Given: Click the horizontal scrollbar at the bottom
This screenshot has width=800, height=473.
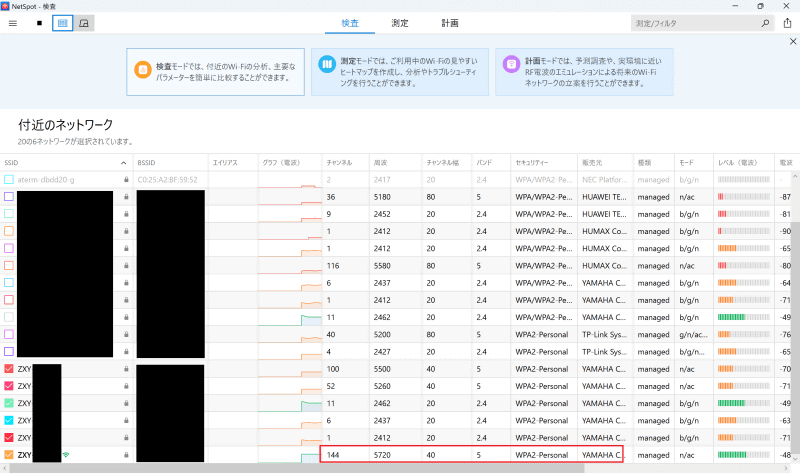Looking at the screenshot, I should (x=296, y=468).
